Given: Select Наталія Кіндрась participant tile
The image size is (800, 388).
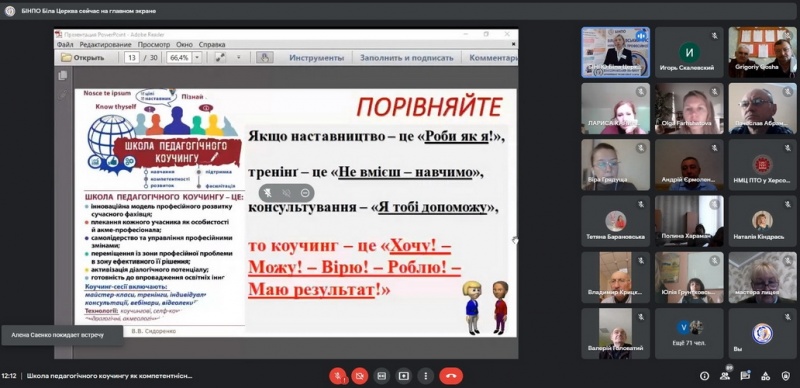Looking at the screenshot, I should (762, 221).
